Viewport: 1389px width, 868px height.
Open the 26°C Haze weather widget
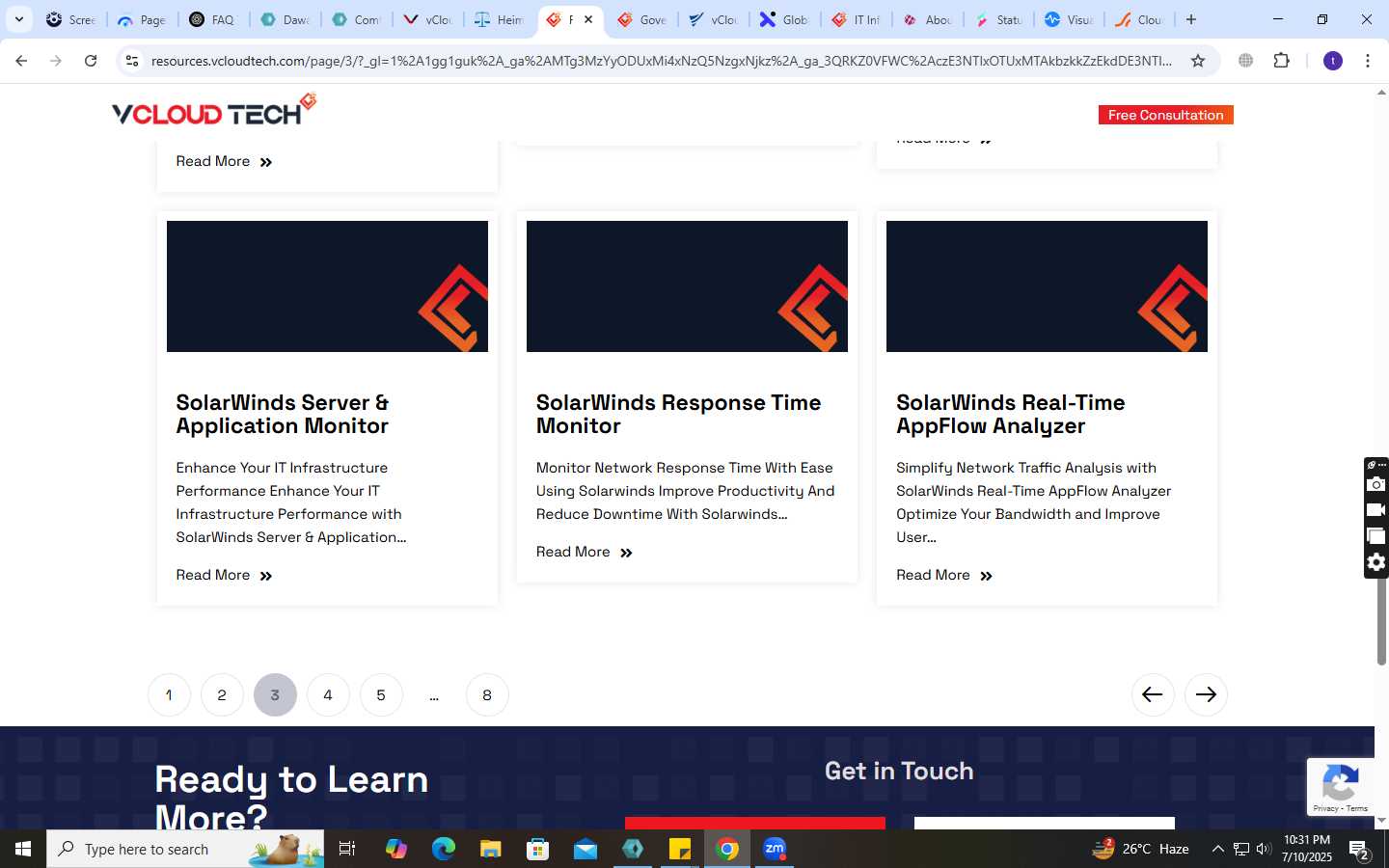point(1140,849)
